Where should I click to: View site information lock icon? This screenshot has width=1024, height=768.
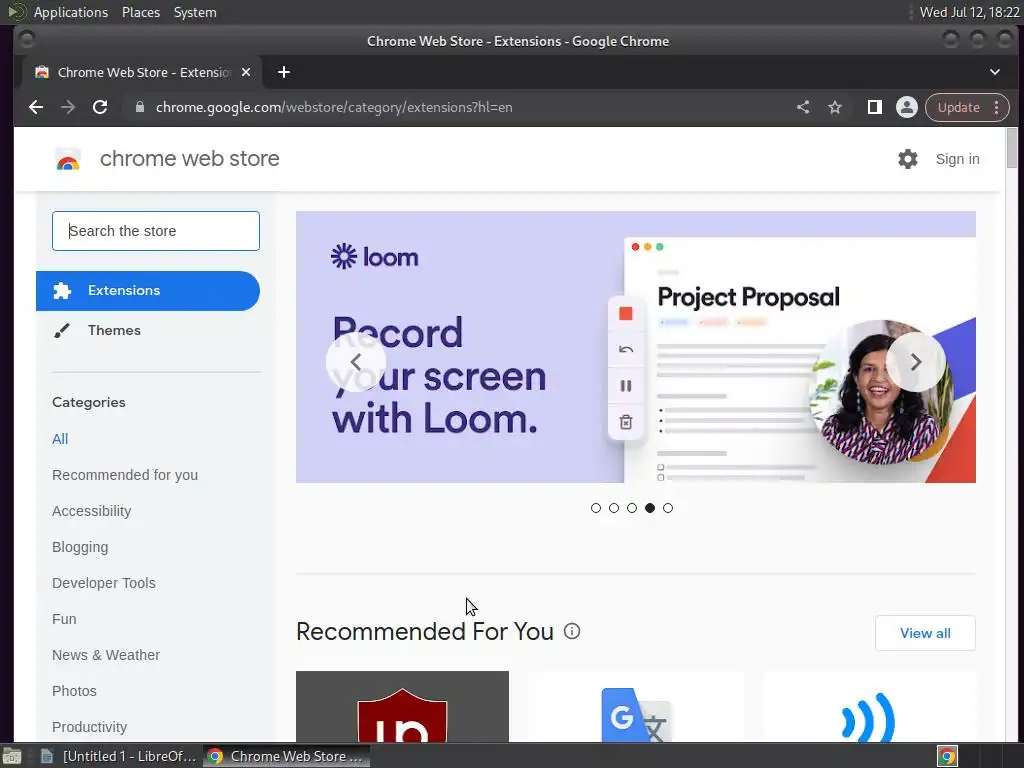pos(139,107)
